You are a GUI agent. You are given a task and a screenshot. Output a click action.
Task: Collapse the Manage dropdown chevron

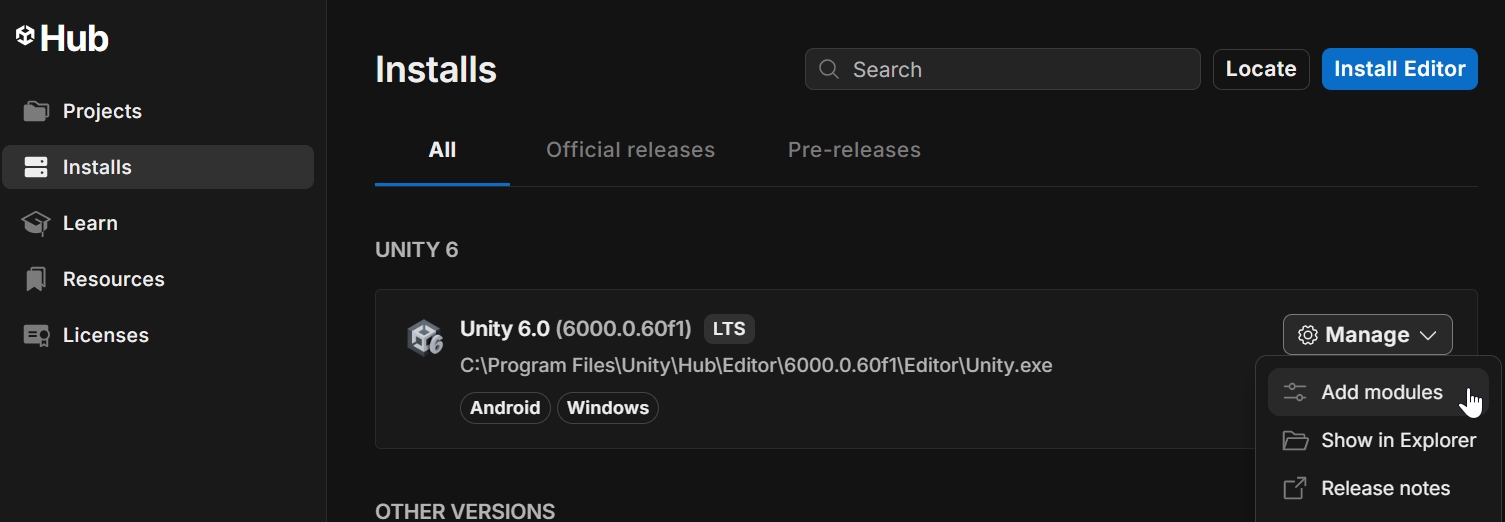point(1428,335)
